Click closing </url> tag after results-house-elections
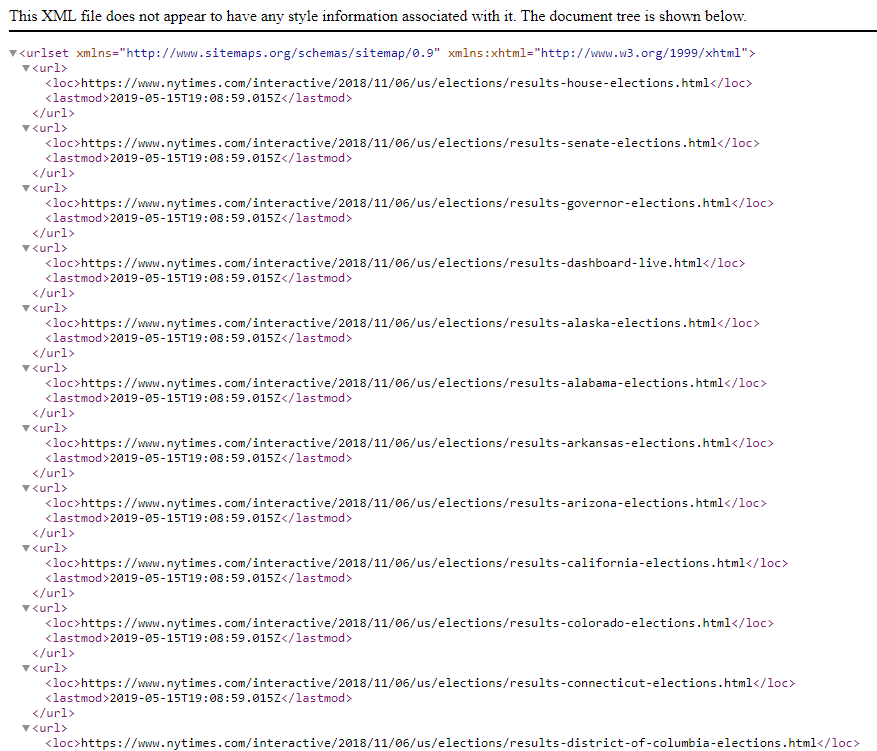 click(53, 113)
